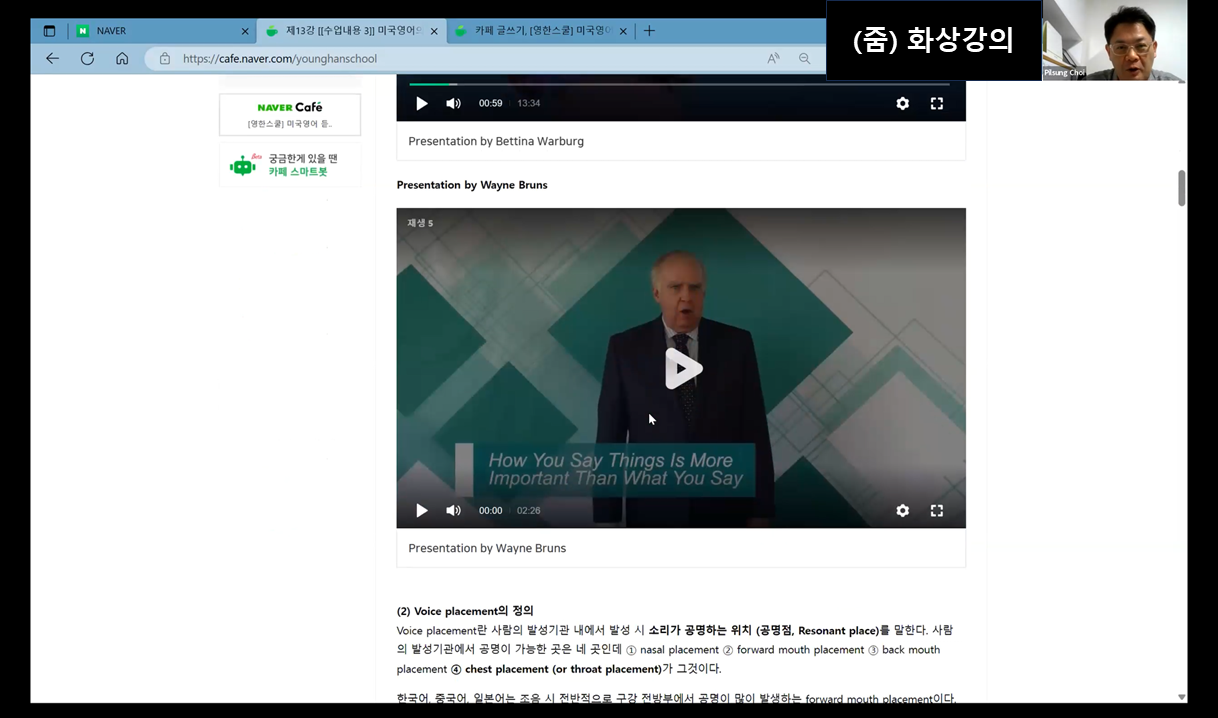
Task: View site information lock icon
Action: pos(165,59)
